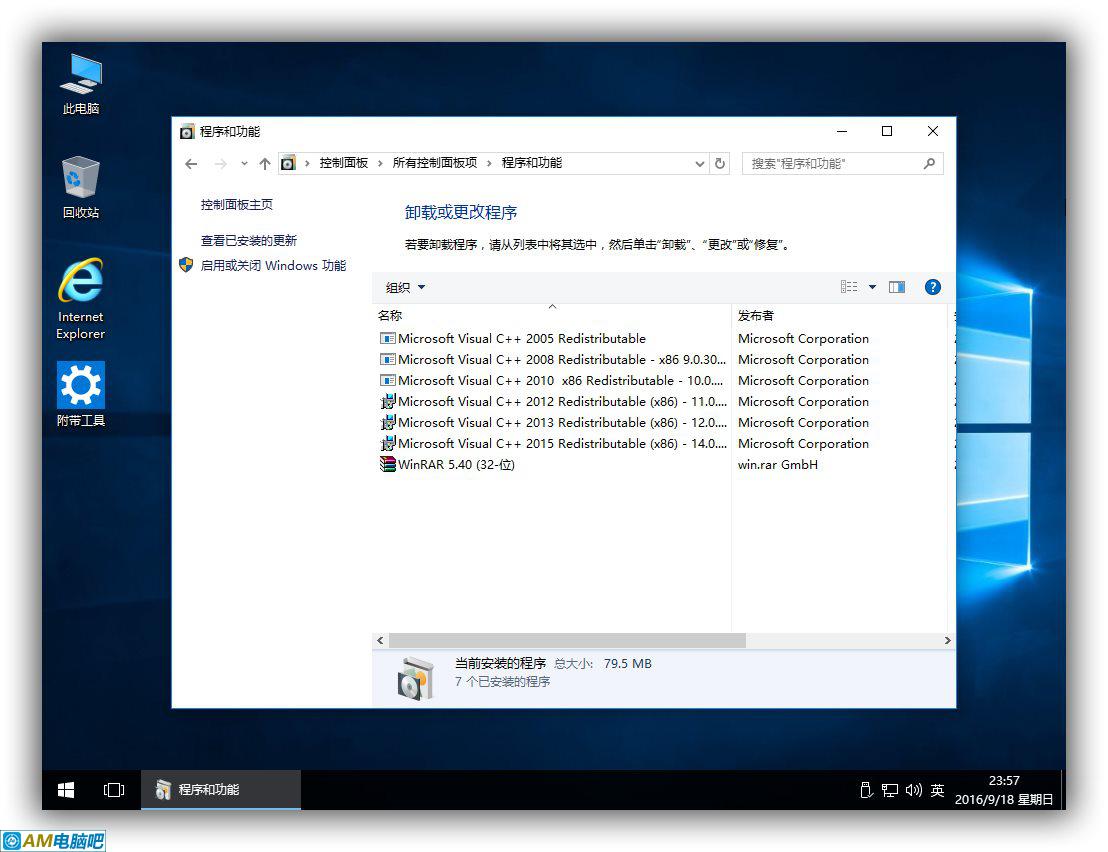Expand chevron after 控制面板 in breadcrumb
This screenshot has width=1108, height=852.
380,163
